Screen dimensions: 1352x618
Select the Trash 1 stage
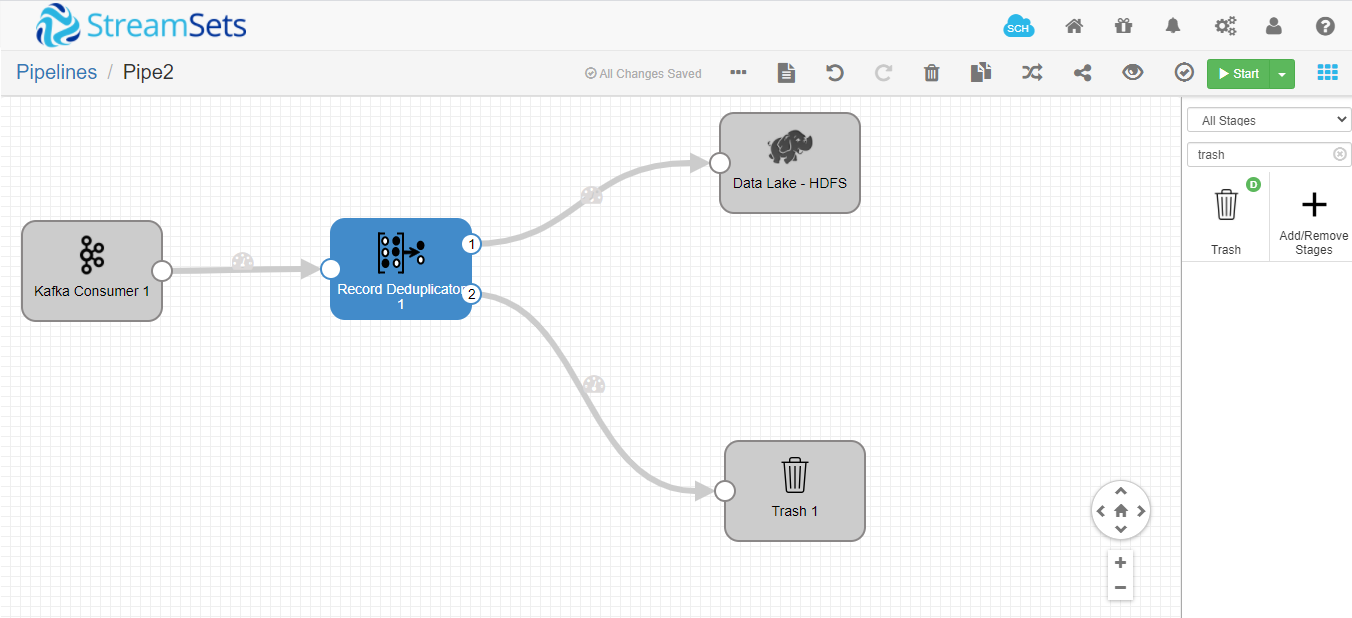pyautogui.click(x=795, y=491)
